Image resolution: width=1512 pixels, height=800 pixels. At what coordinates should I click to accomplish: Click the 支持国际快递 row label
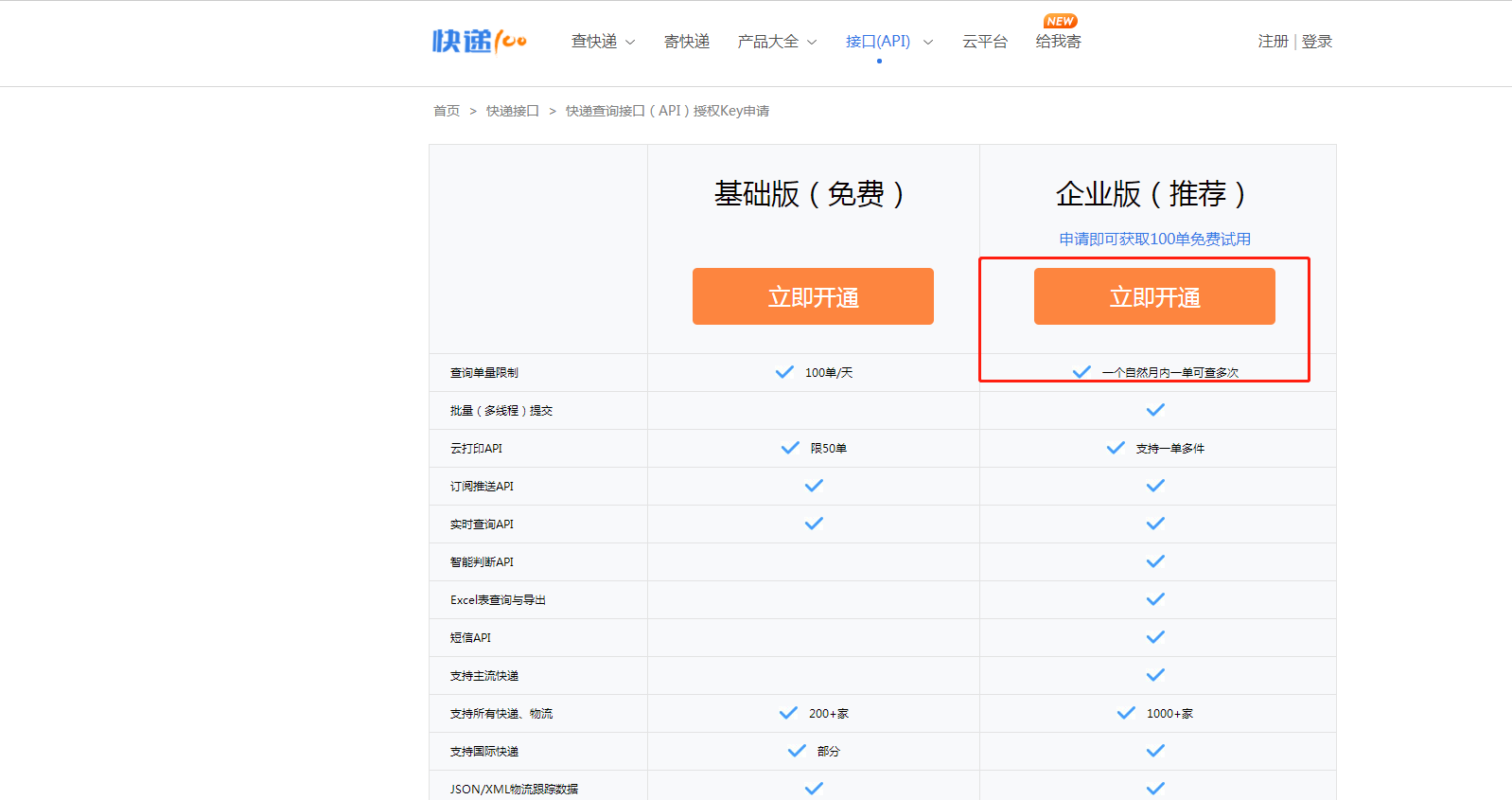click(x=484, y=752)
